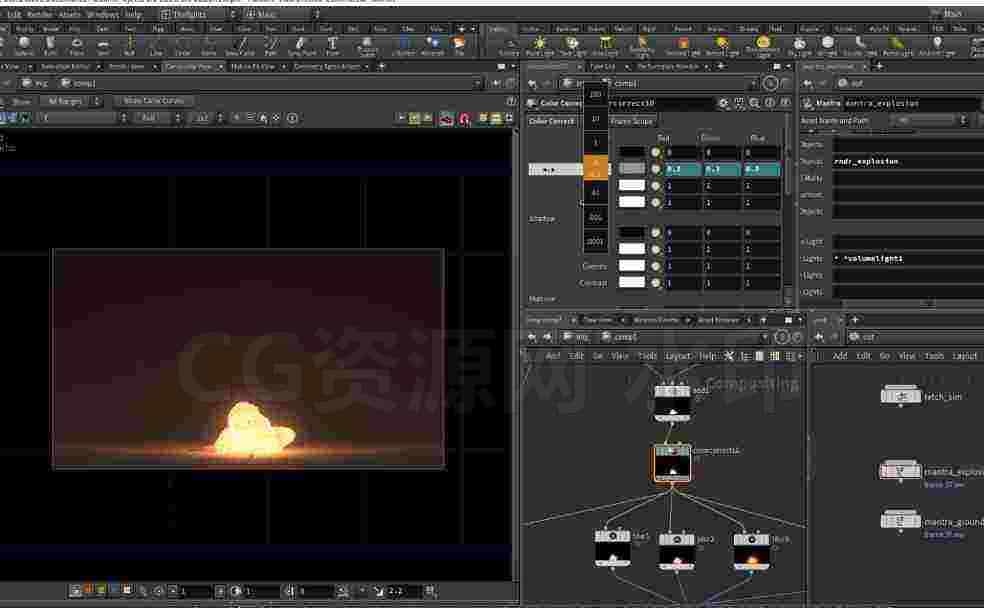984x608 pixels.
Task: Toggle the pin on the Color Correct parameter pane
Action: coord(770,83)
